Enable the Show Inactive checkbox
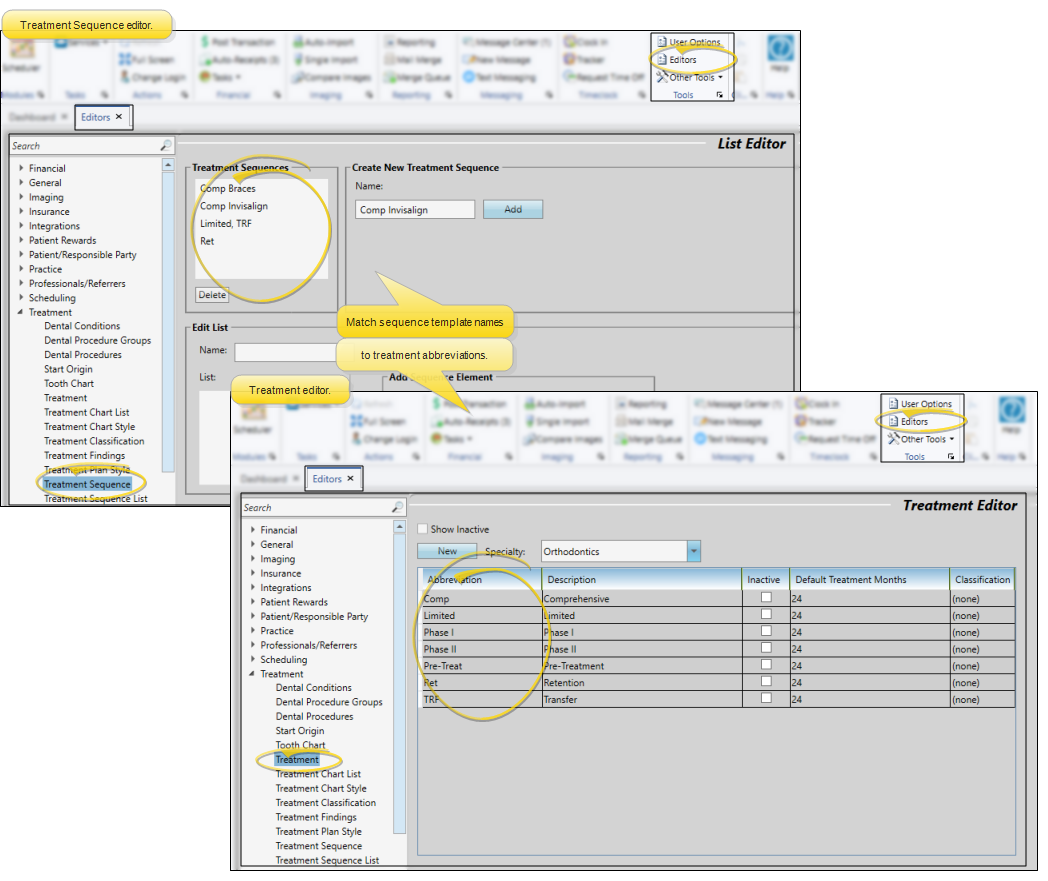Image resolution: width=1048 pixels, height=881 pixels. click(423, 529)
